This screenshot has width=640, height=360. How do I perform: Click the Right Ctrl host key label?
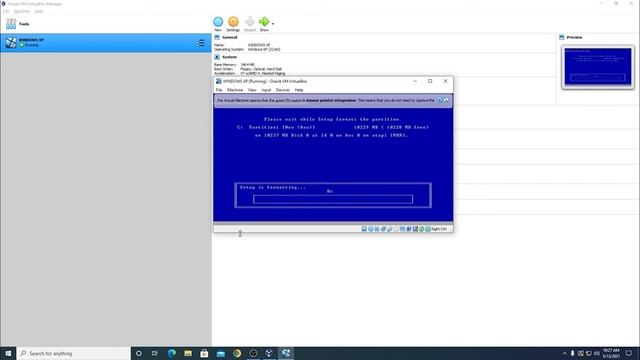pos(439,229)
